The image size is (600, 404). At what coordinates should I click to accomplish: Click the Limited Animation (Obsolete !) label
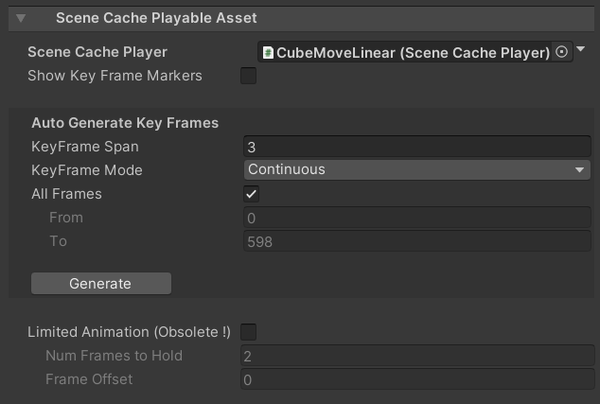(x=129, y=331)
